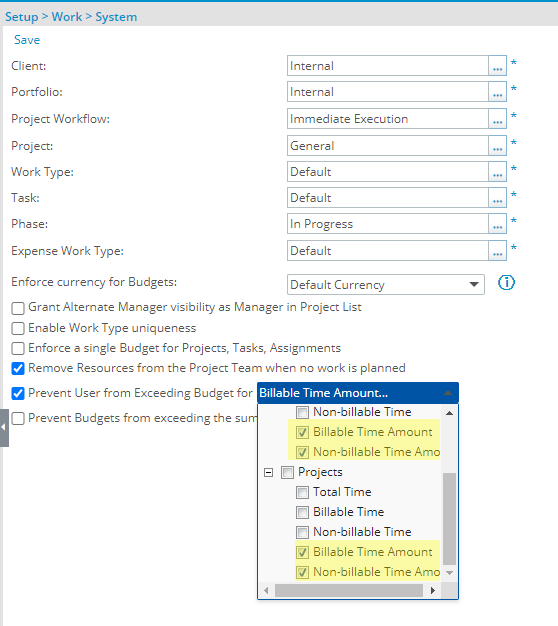Viewport: 558px width, 626px height.
Task: Click dropdown horizontal scroll left arrow
Action: (266, 590)
